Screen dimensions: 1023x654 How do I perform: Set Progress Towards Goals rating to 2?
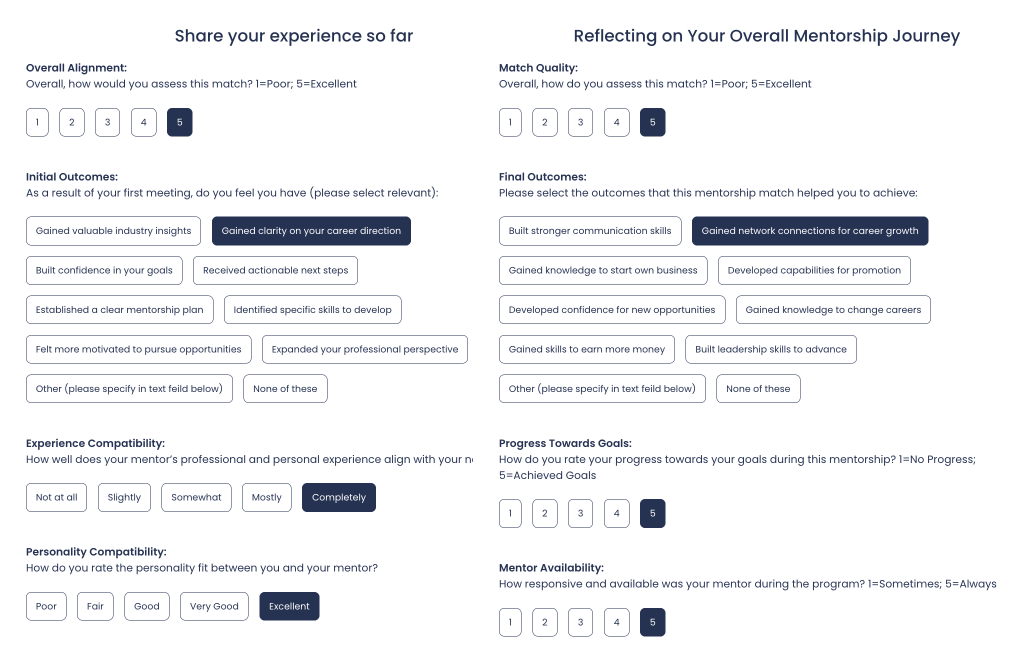tap(544, 514)
